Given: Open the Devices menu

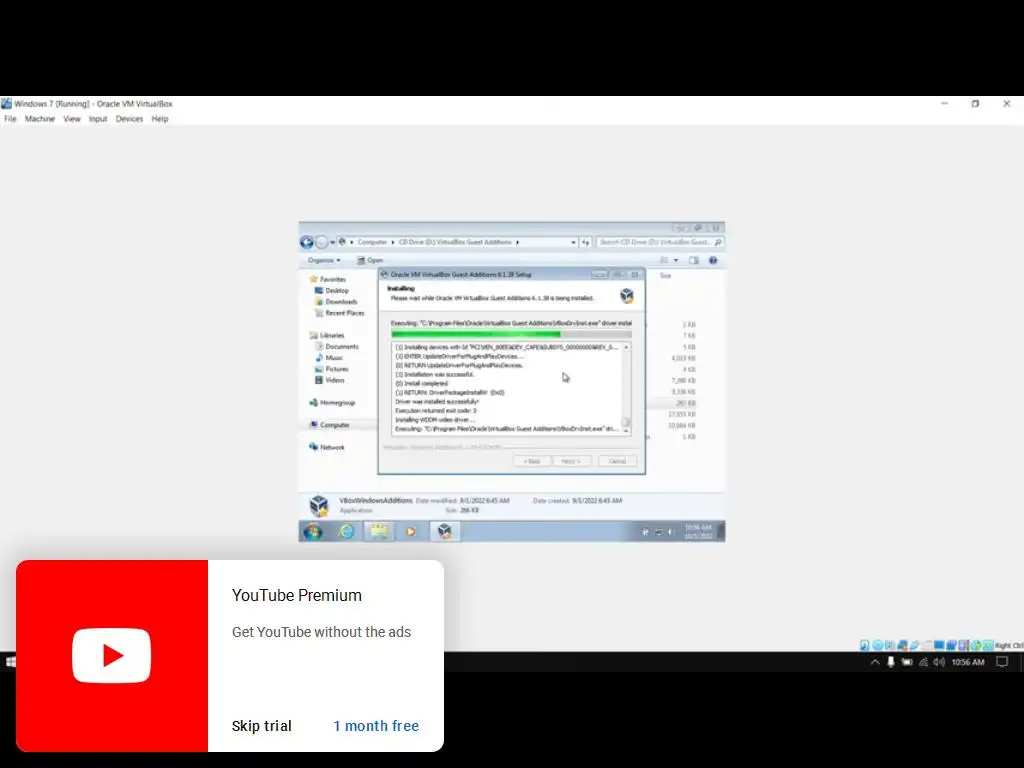Looking at the screenshot, I should [129, 119].
